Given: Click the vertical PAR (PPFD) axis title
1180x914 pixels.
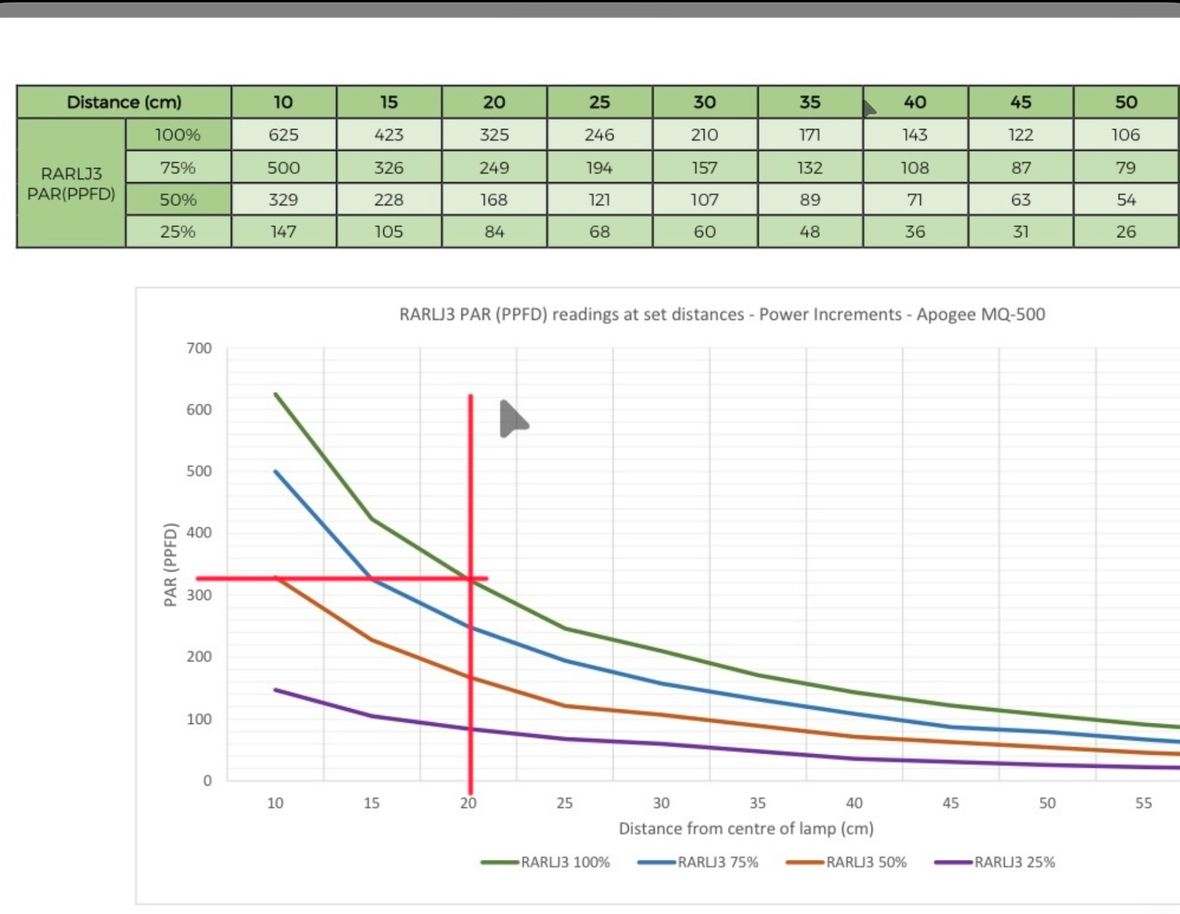Looking at the screenshot, I should [170, 564].
